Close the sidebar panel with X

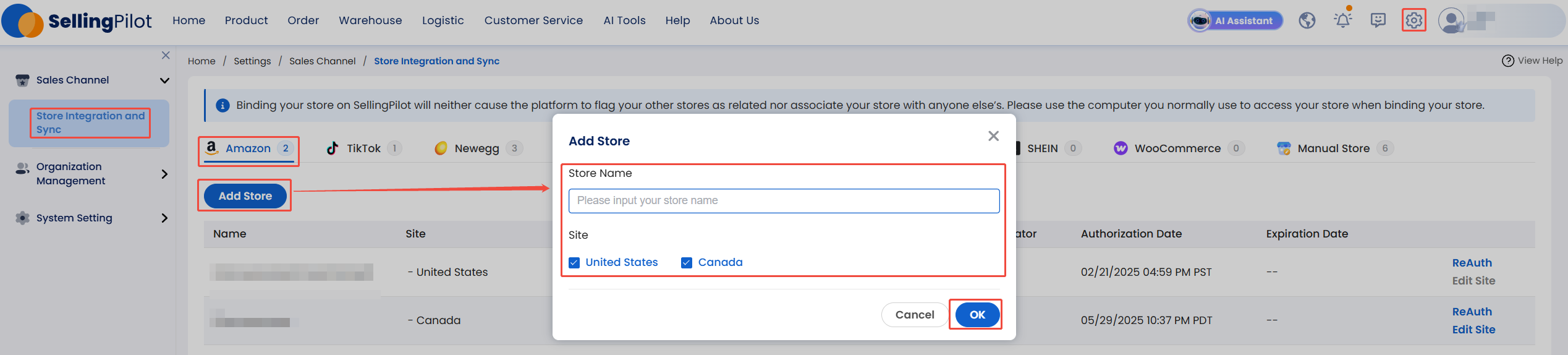click(x=166, y=55)
